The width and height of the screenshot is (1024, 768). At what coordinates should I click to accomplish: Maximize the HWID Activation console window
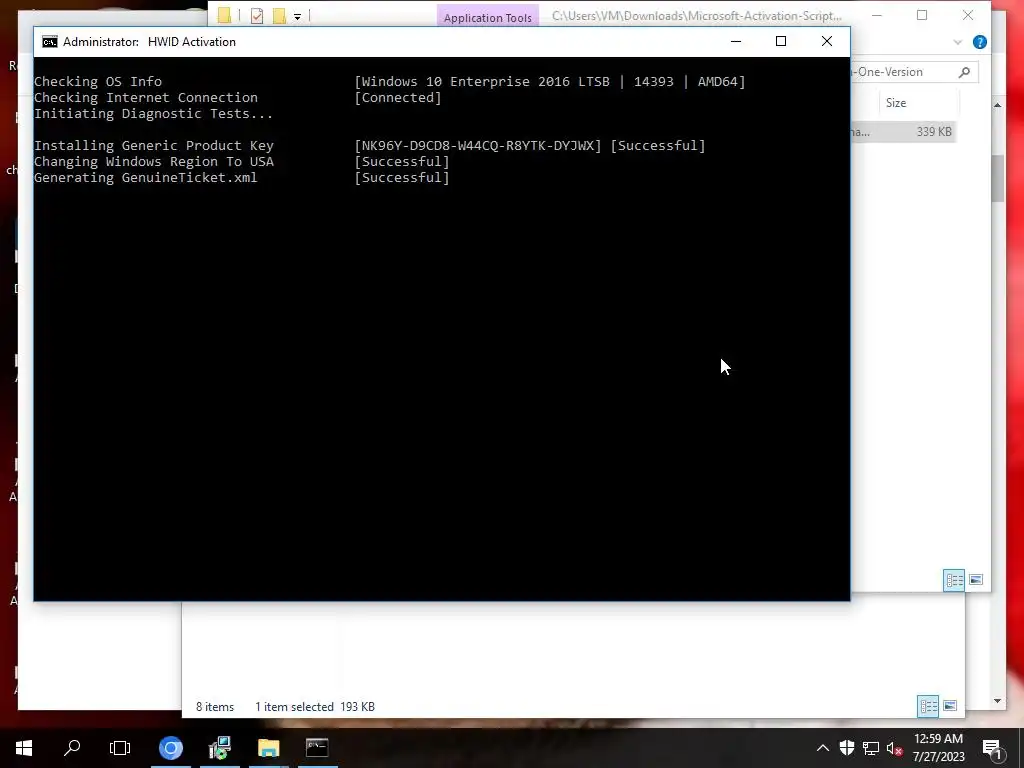click(781, 41)
